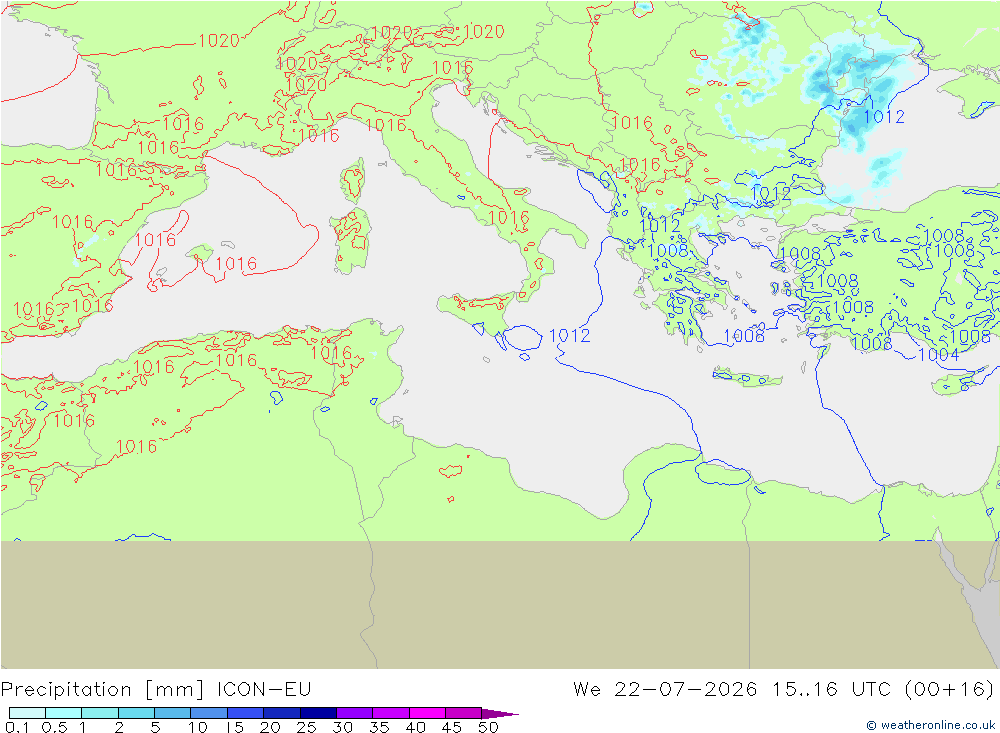
Task: Click the '0.5' legend value
Action: click(55, 727)
